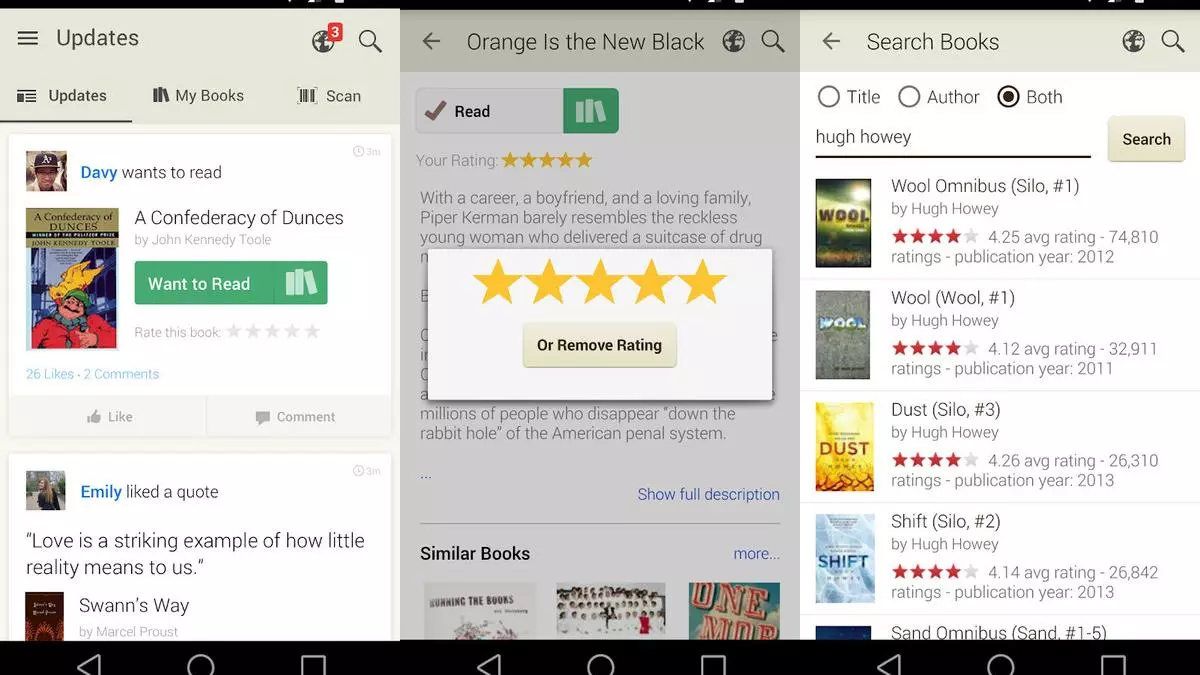Open notifications globe with red badge
Screen dimensions: 1200x675
(324, 40)
